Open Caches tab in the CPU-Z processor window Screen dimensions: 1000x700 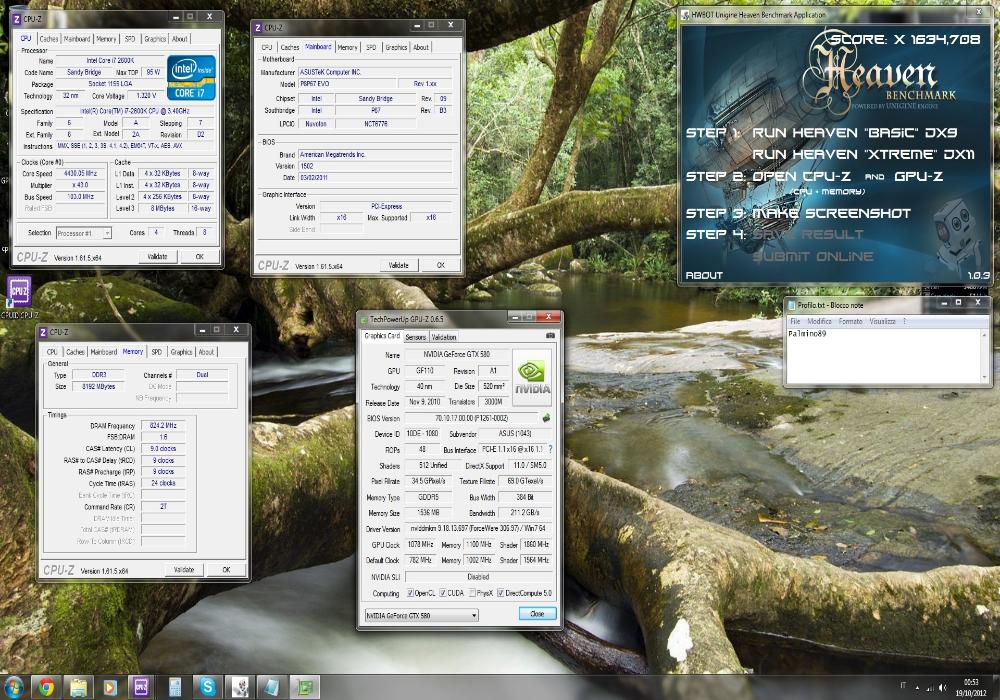pyautogui.click(x=48, y=39)
